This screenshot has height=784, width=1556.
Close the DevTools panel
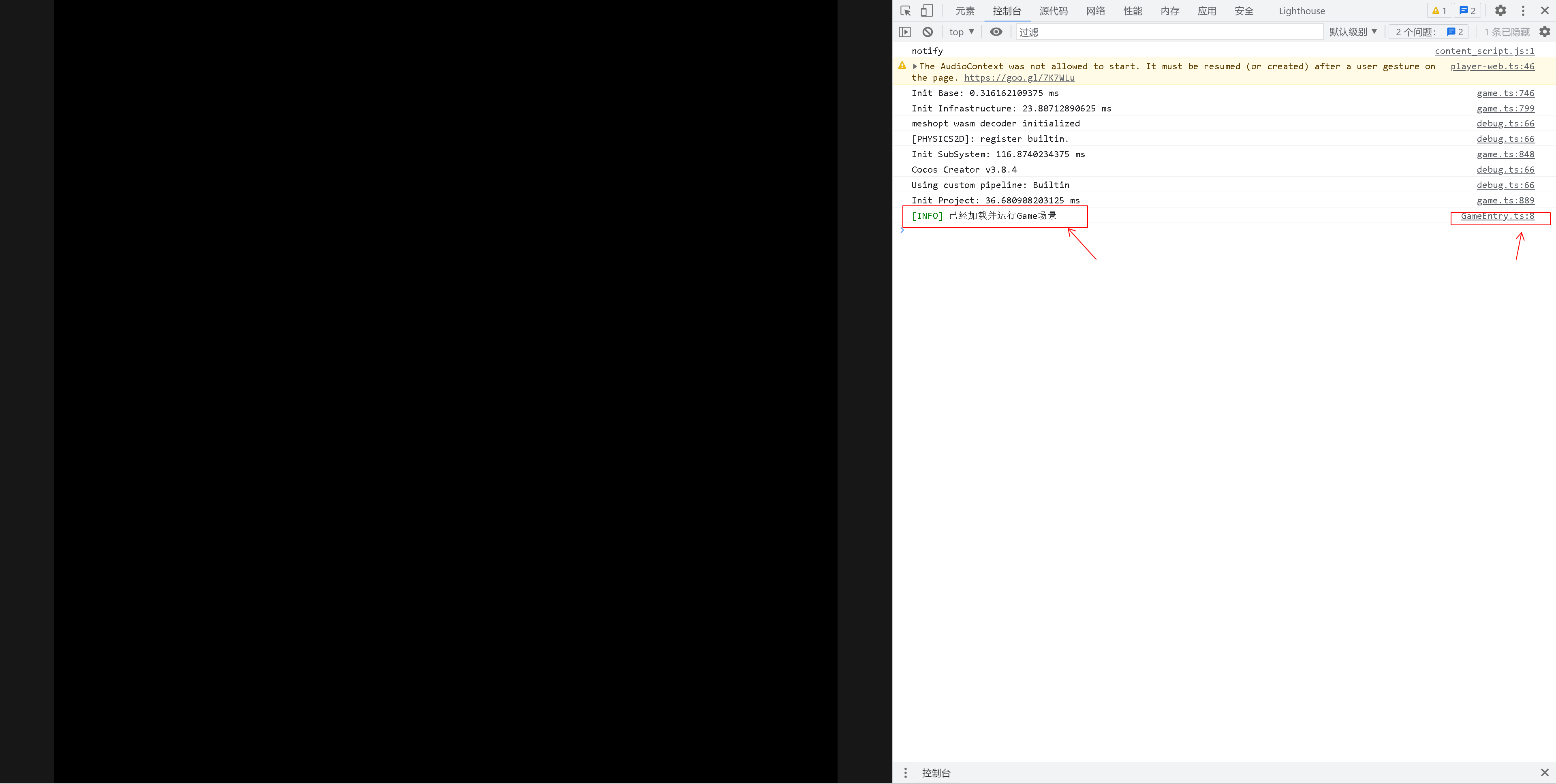pos(1545,11)
